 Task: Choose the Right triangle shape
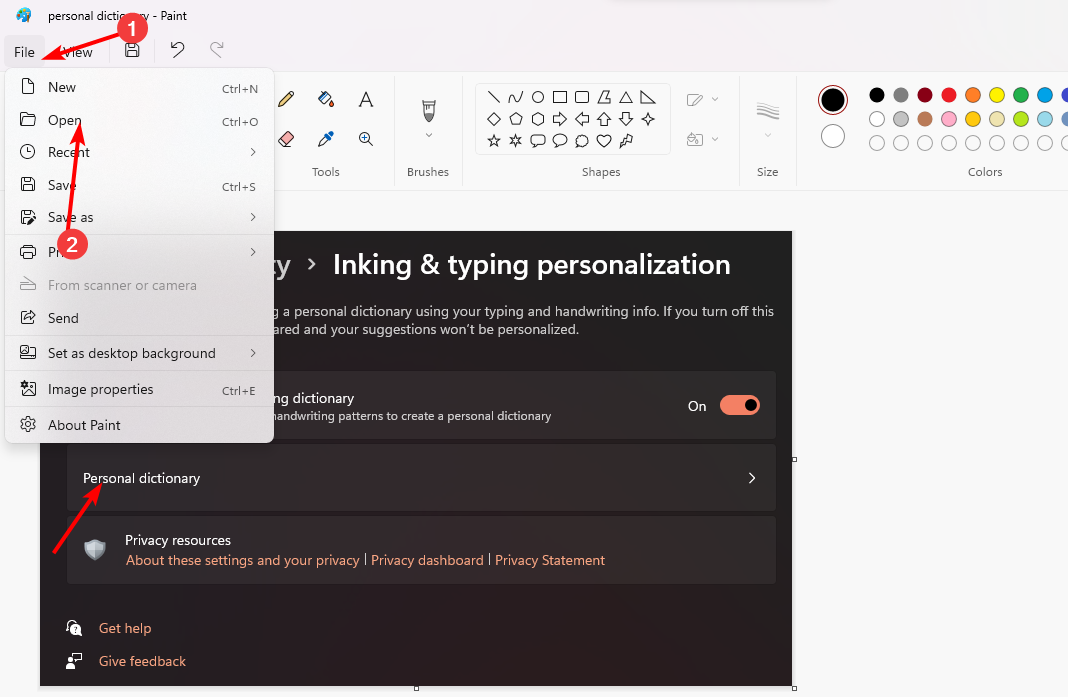(x=648, y=97)
